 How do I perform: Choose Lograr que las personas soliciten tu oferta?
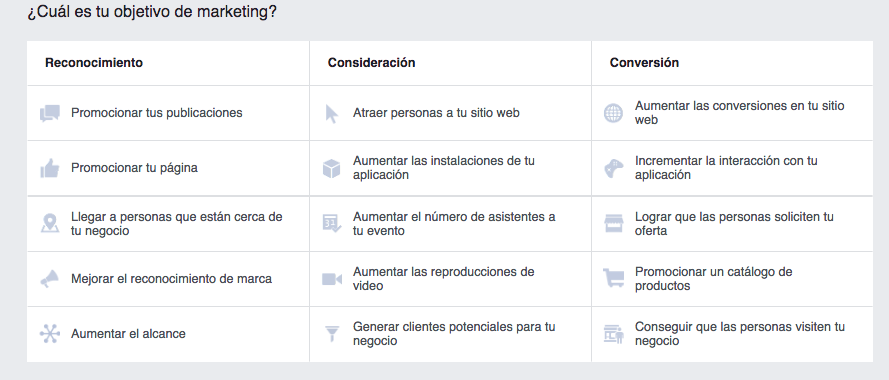click(732, 223)
